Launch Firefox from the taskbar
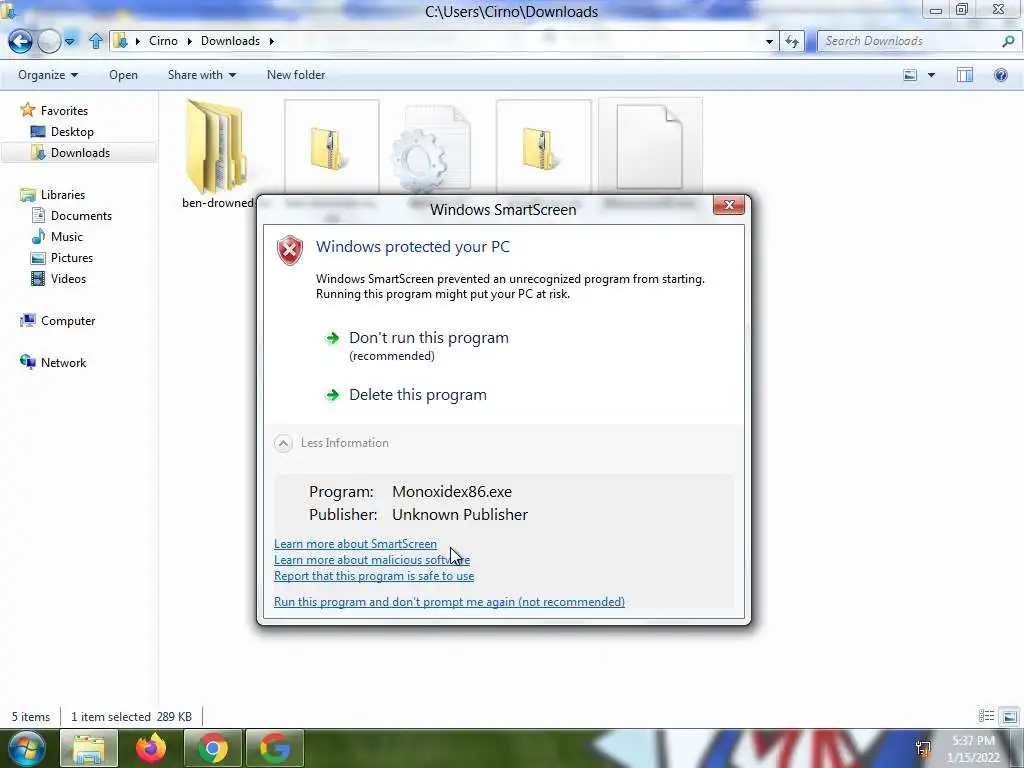 click(x=151, y=748)
